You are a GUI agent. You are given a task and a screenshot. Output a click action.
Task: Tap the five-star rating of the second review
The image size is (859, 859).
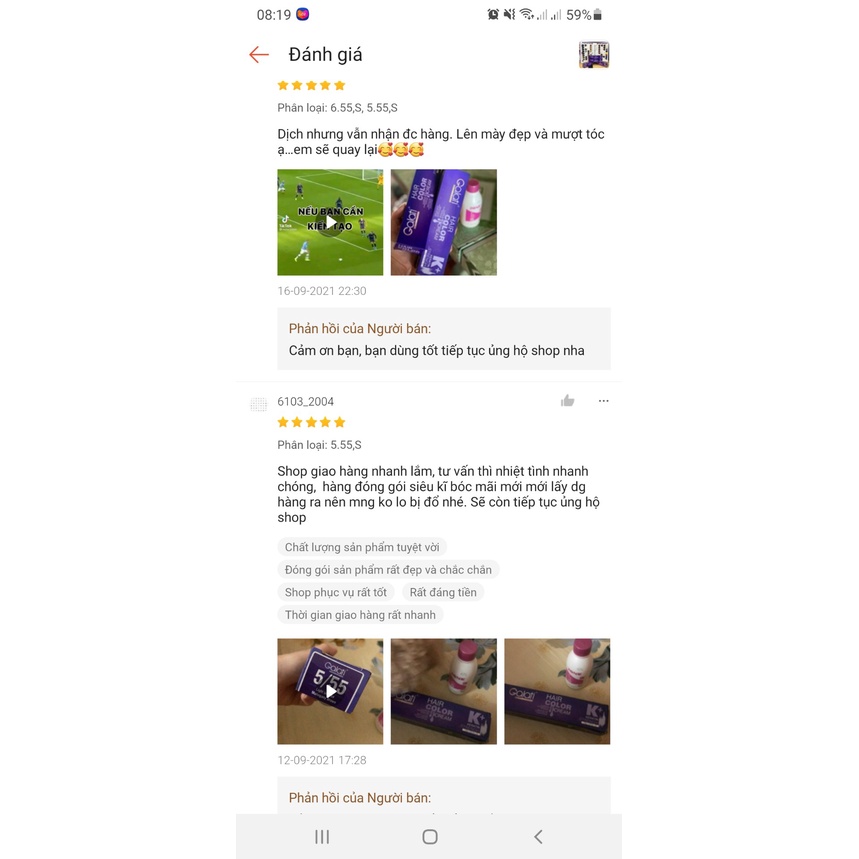point(311,422)
